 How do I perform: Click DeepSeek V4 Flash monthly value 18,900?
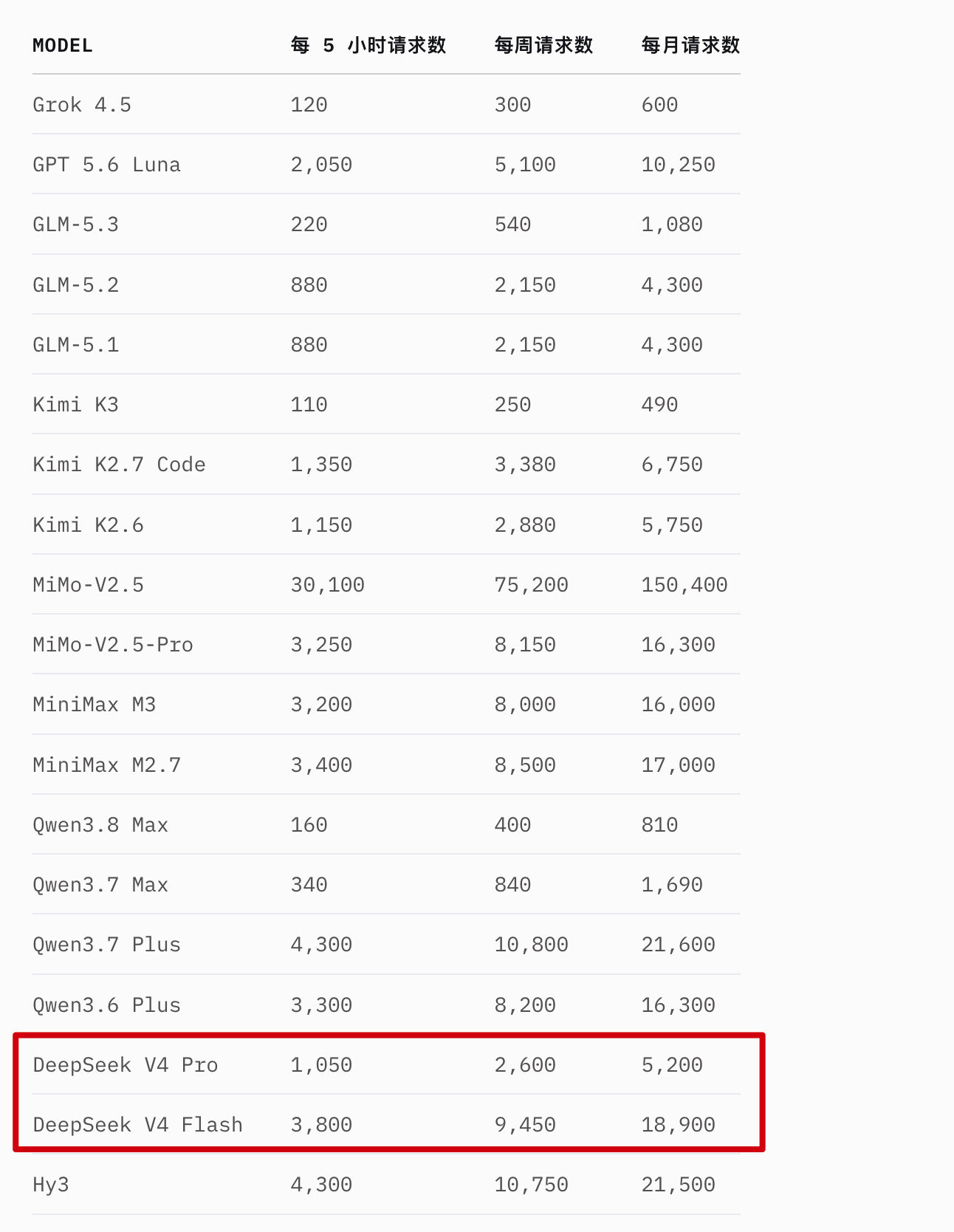(x=678, y=1125)
